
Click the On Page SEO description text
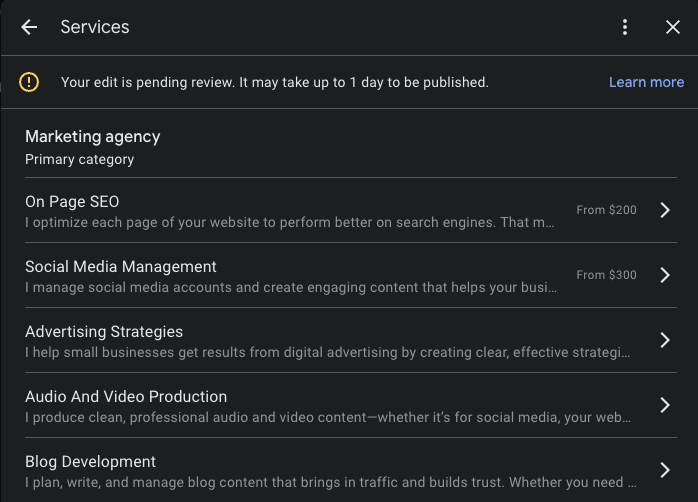point(290,223)
